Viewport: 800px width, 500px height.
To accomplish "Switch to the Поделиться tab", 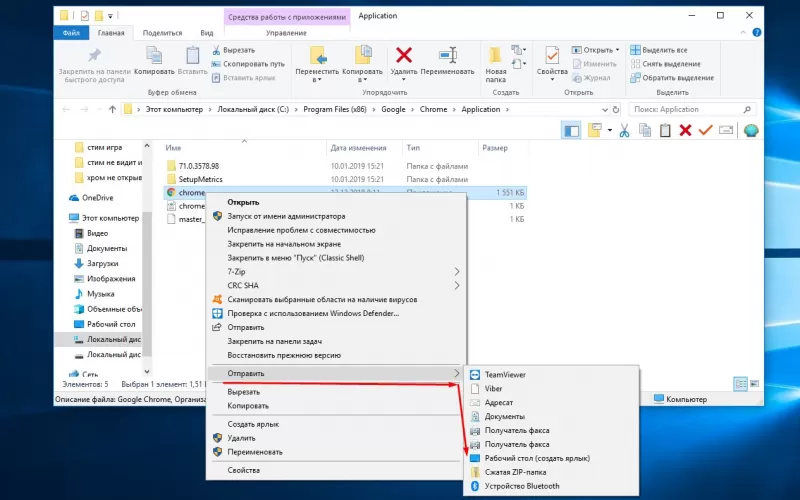I will click(x=162, y=33).
